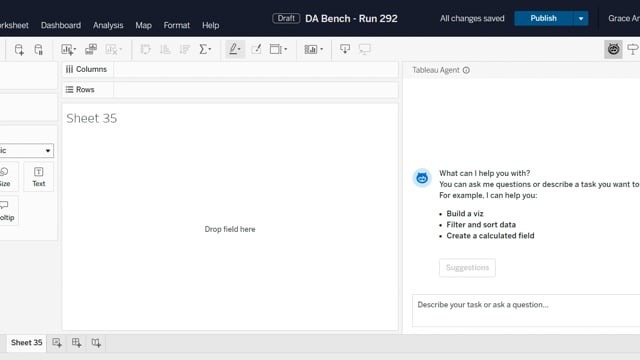Click the New Story tab icon
This screenshot has height=360, width=640.
96,343
